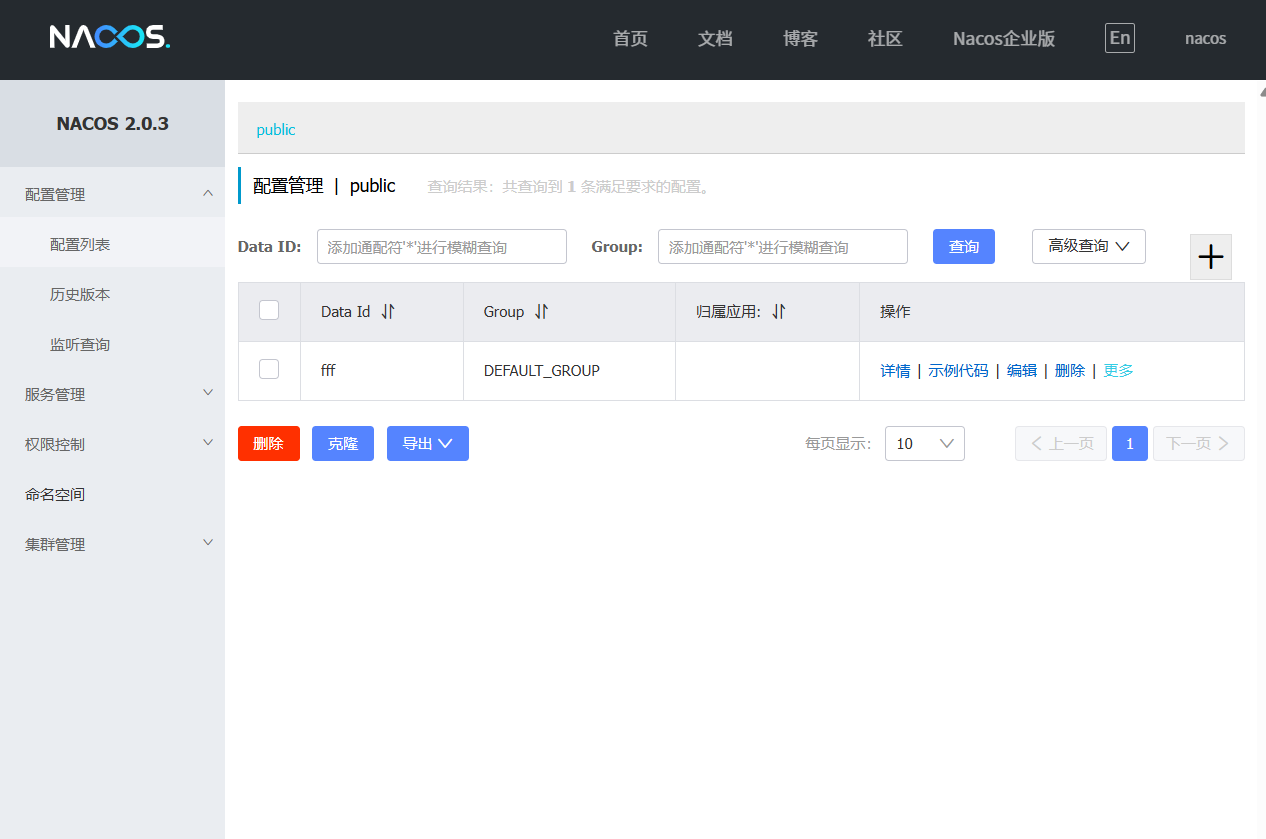
Task: Click the fff Data Id cell
Action: click(x=382, y=370)
